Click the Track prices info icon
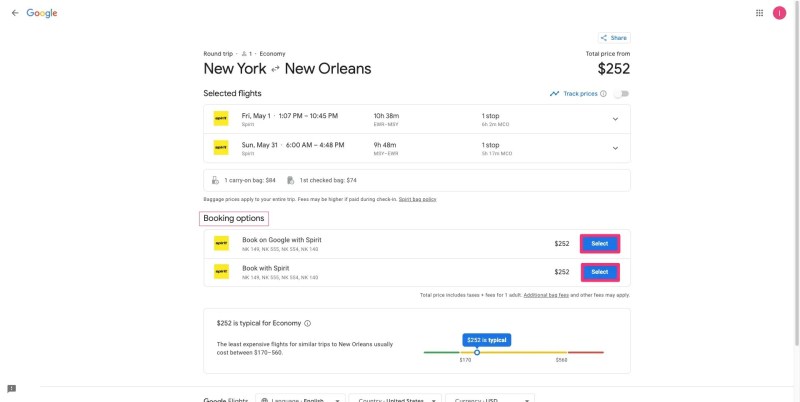This screenshot has height=402, width=800. [x=604, y=94]
